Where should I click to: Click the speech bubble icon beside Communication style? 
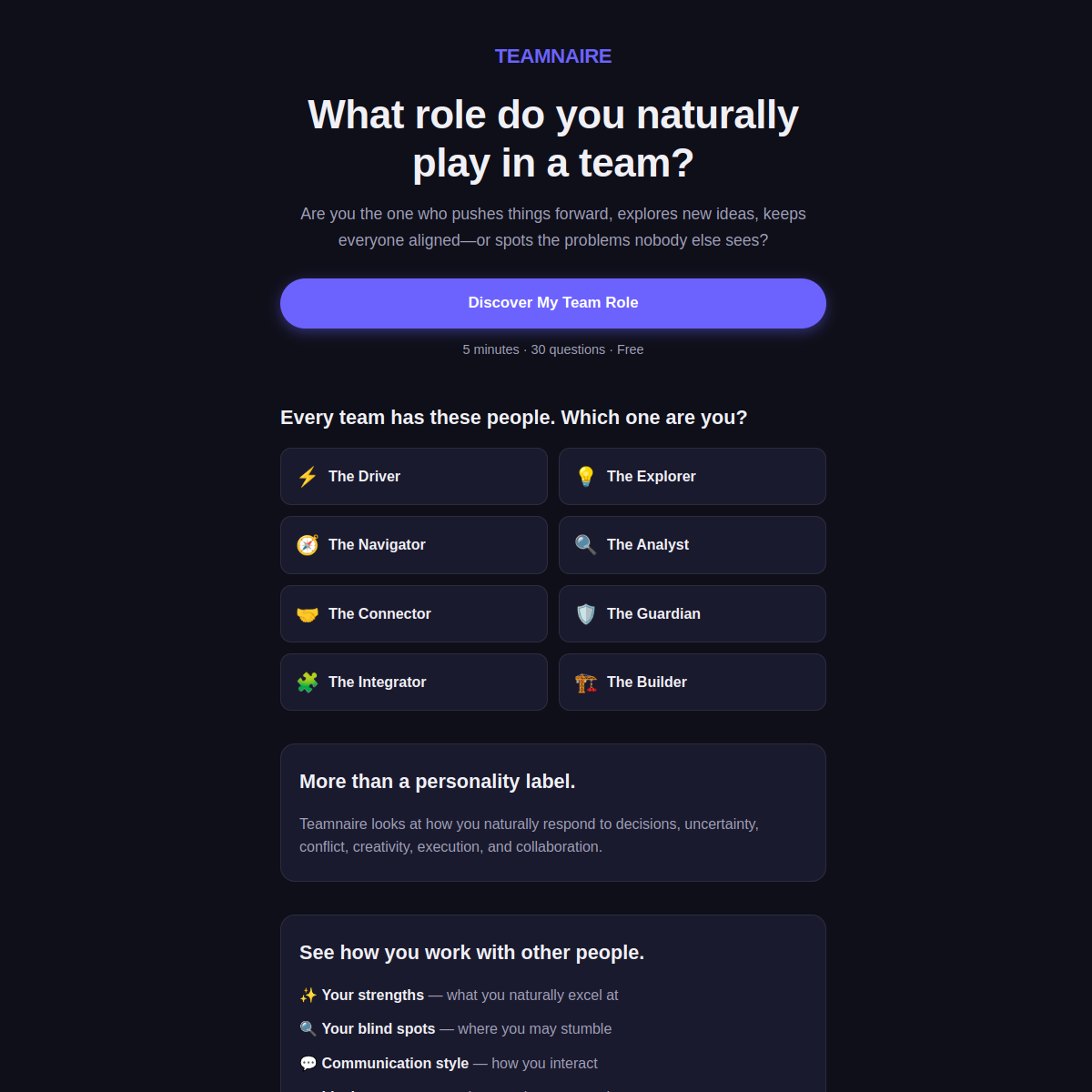click(308, 1064)
